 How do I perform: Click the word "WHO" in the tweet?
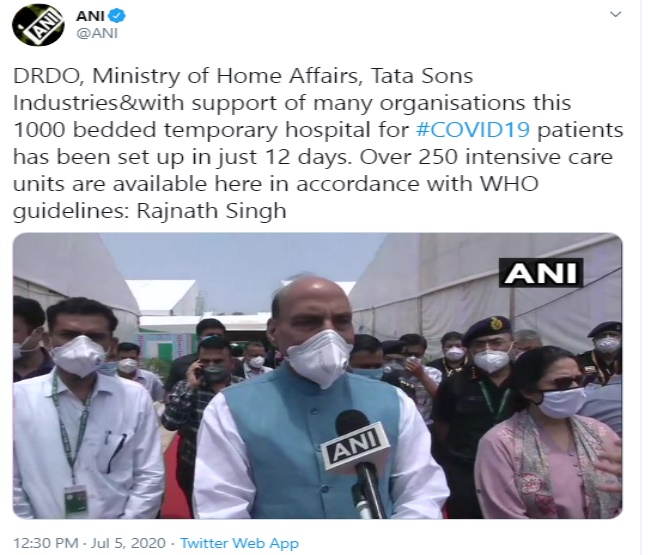(x=509, y=184)
